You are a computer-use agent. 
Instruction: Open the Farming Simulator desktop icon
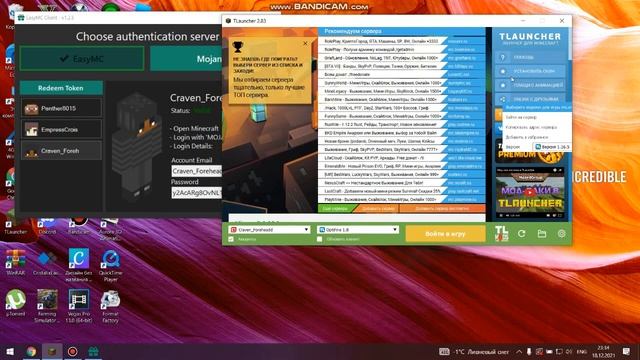click(x=47, y=306)
